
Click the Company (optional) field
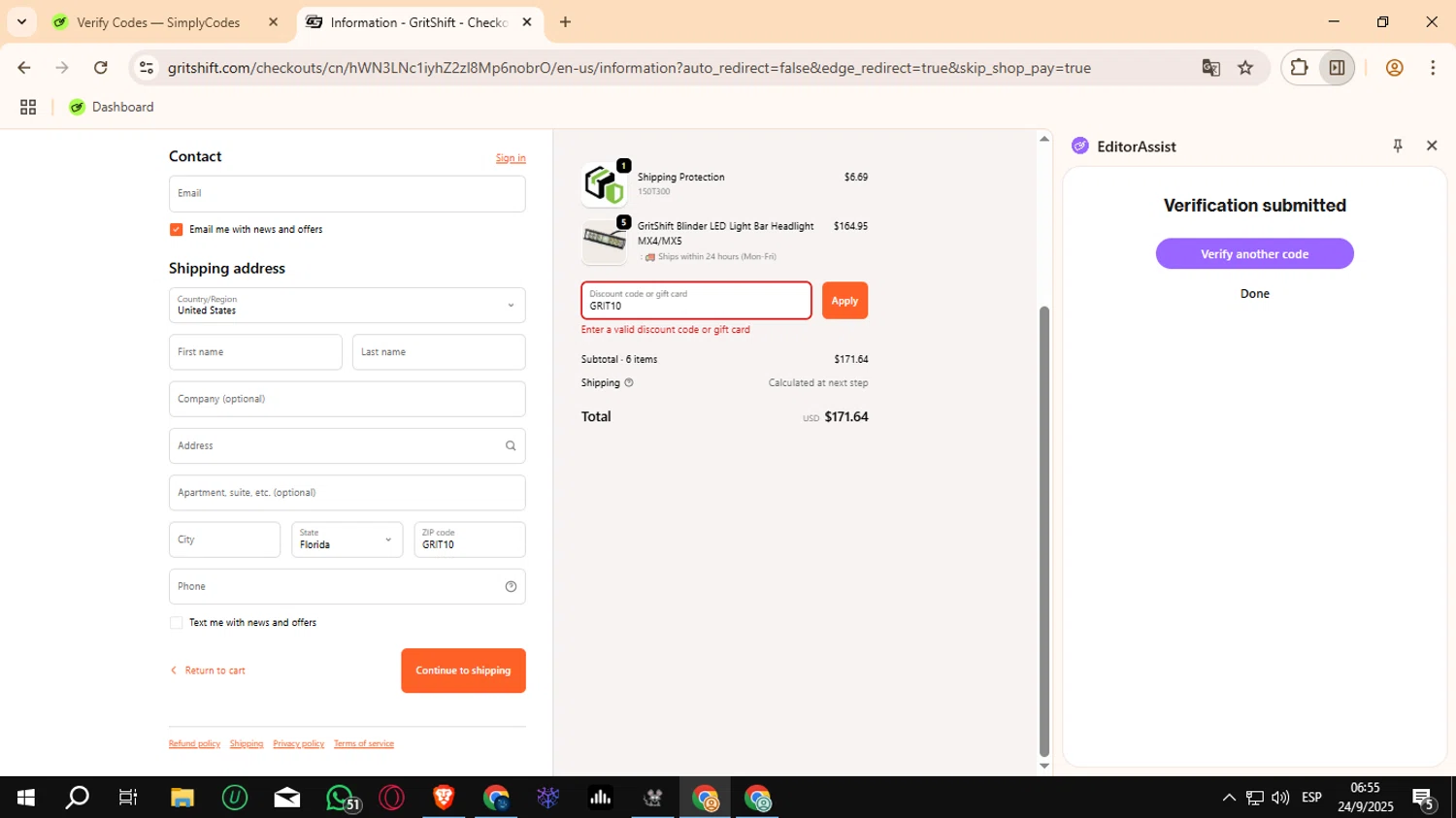347,399
